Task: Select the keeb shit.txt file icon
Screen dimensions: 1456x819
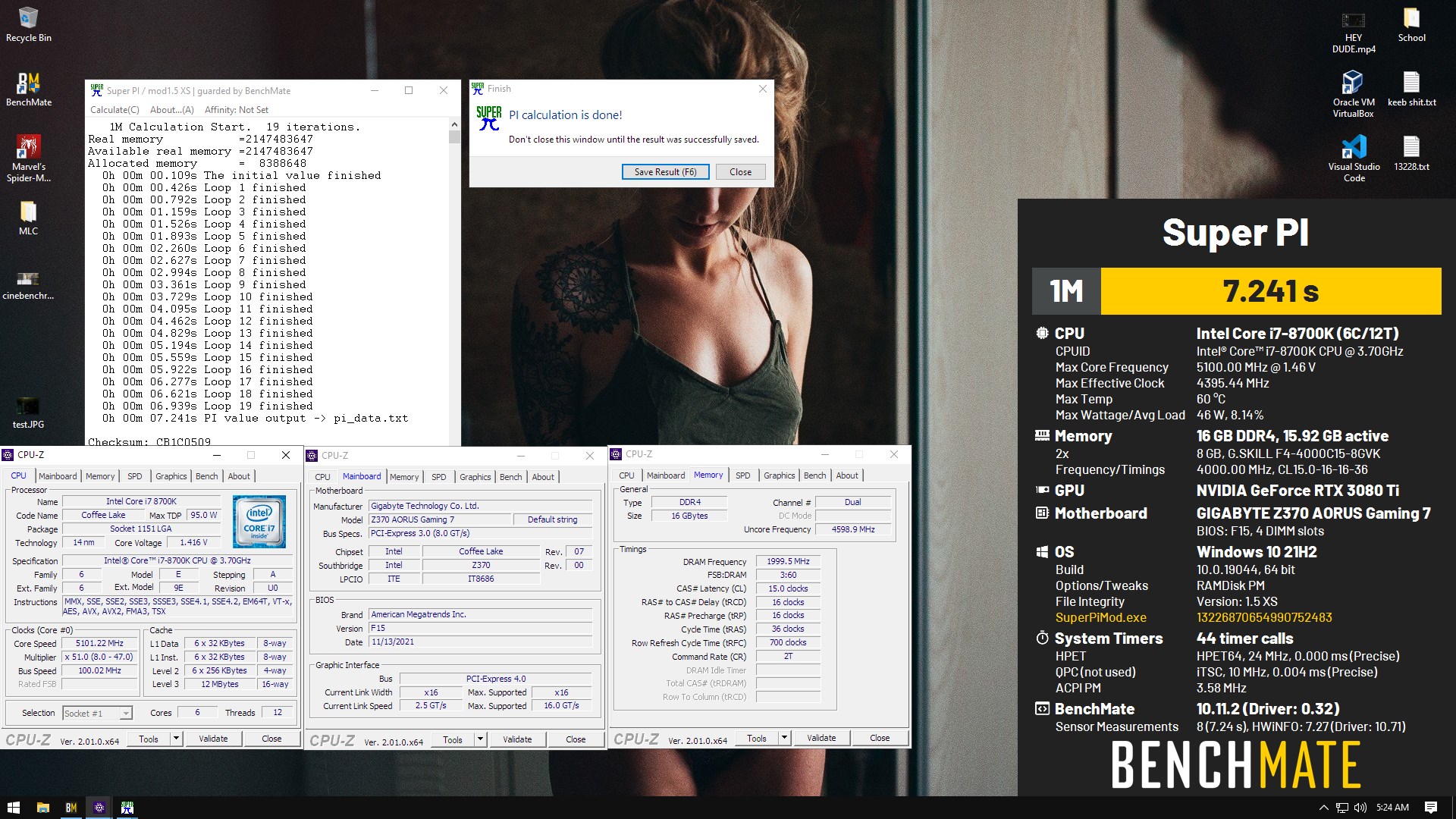Action: pos(1411,89)
